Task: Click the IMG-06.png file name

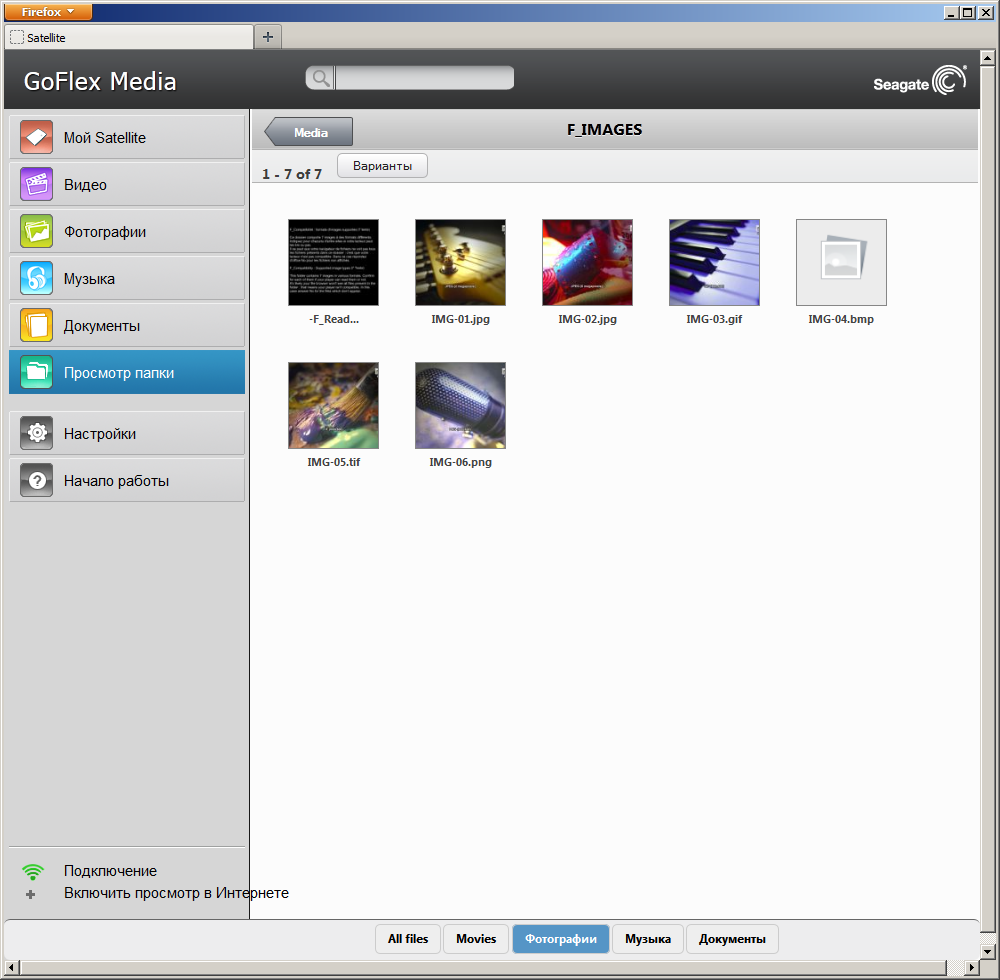Action: point(460,462)
